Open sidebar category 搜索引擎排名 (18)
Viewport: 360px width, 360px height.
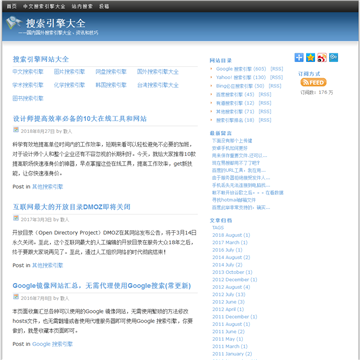(235, 120)
